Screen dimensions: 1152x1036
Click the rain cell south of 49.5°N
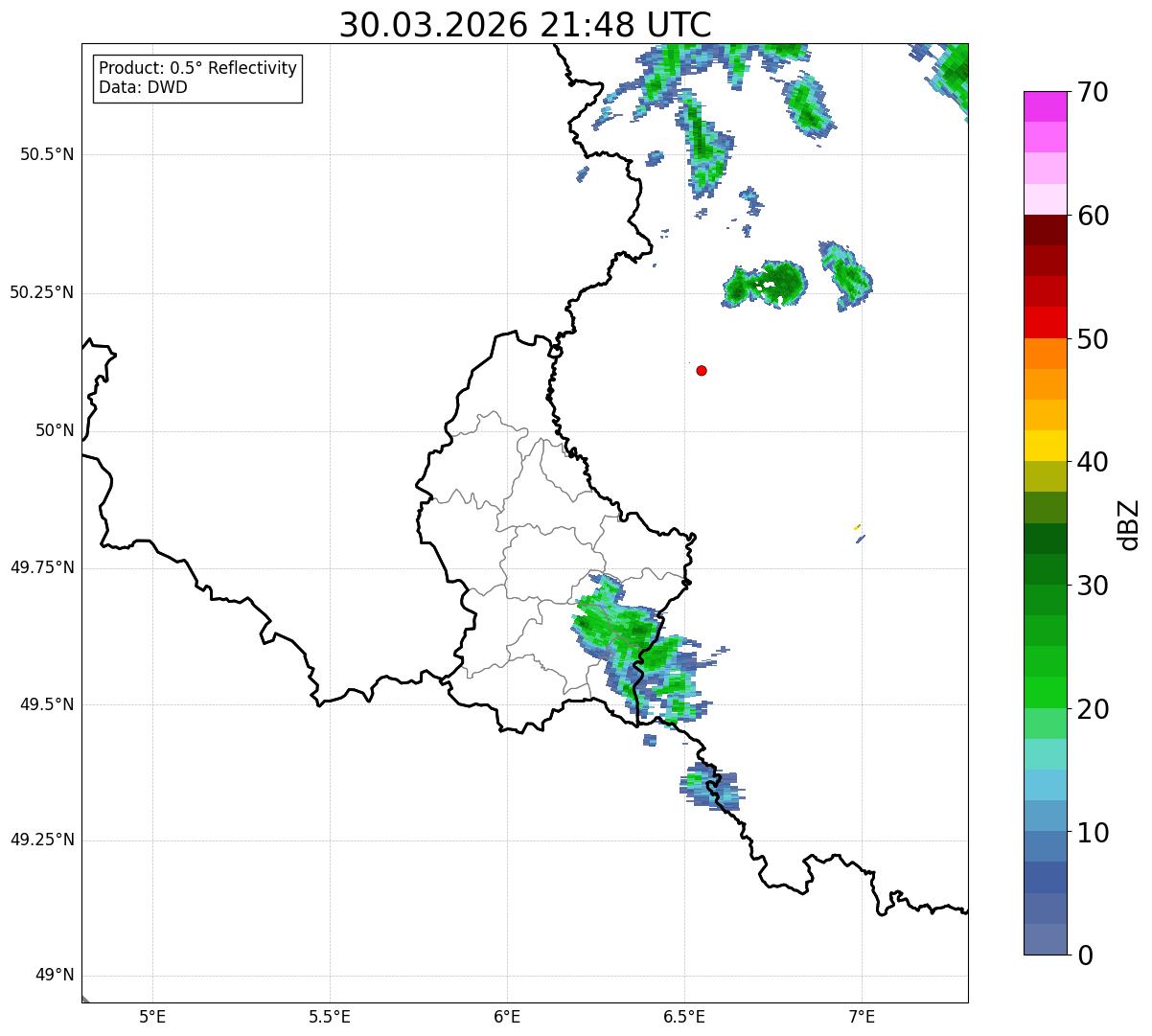point(712,789)
